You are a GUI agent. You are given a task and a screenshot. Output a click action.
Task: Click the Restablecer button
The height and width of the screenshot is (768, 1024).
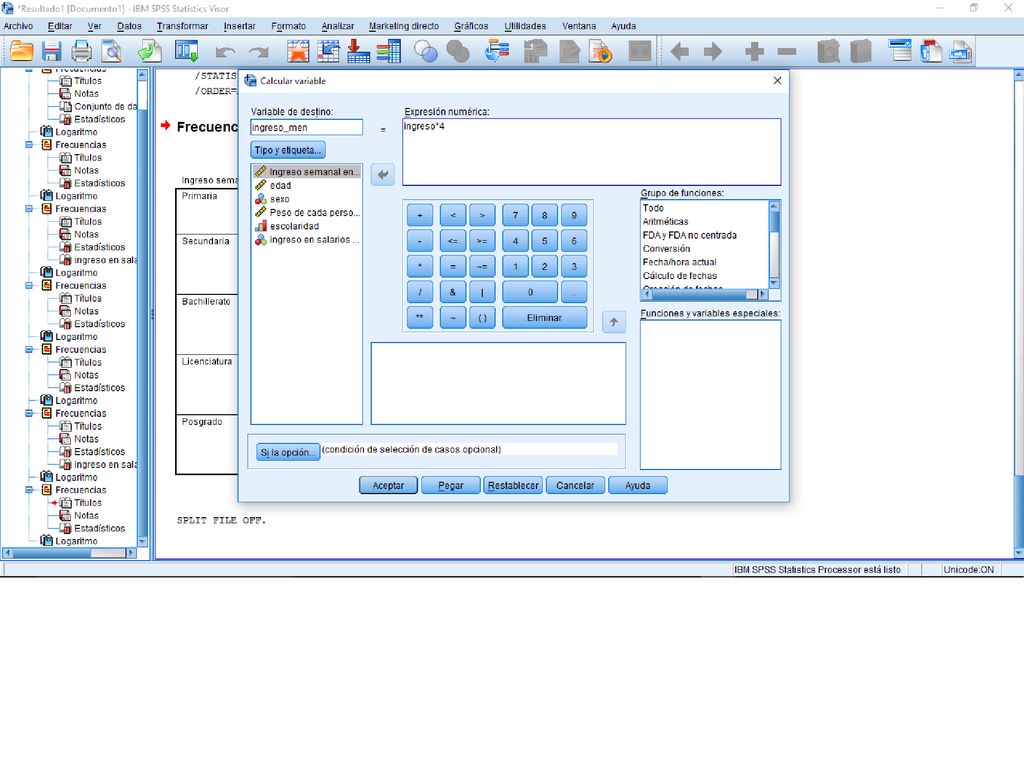[513, 485]
